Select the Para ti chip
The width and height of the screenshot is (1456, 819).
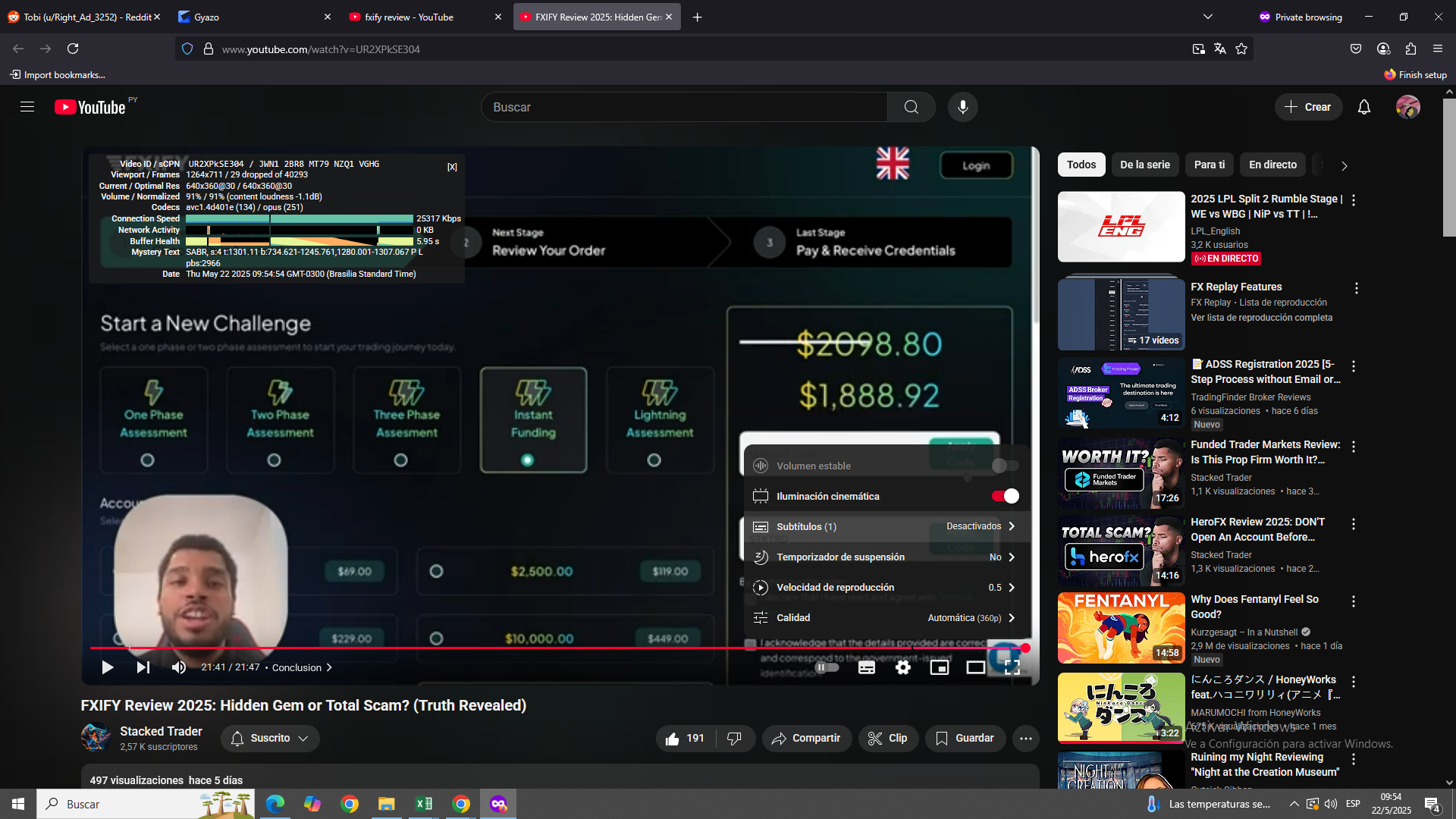pos(1210,165)
